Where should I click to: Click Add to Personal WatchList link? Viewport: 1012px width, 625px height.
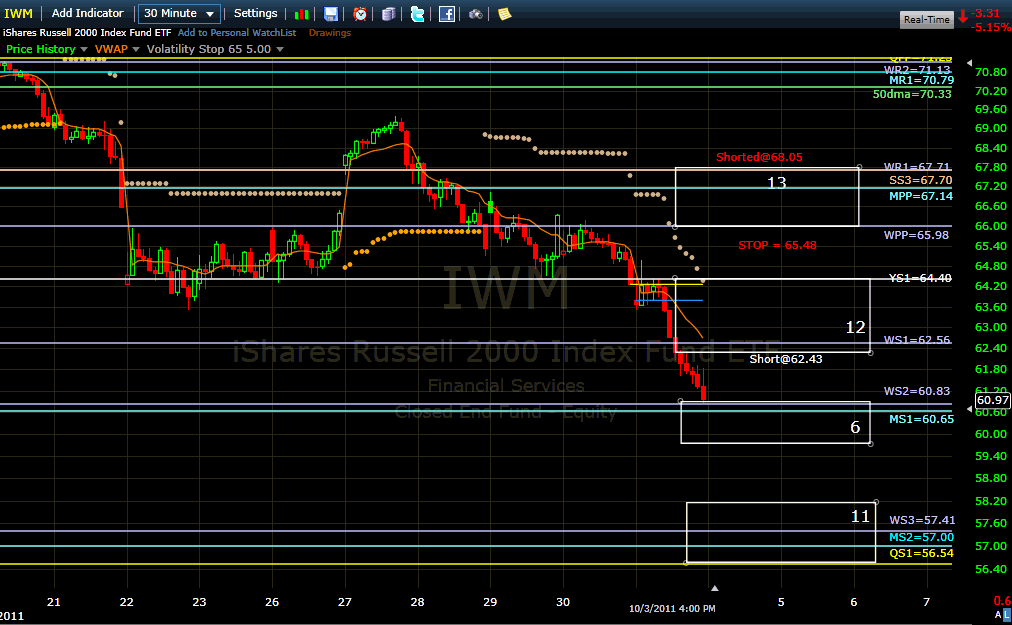pyautogui.click(x=237, y=32)
